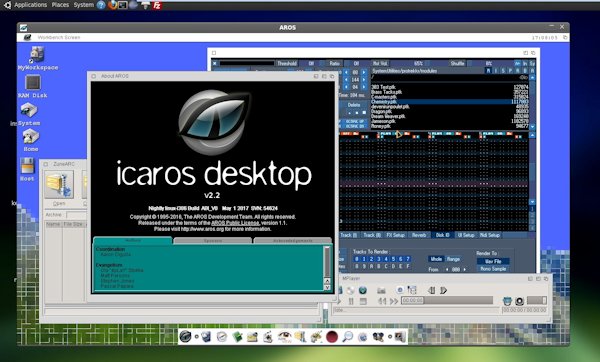Open the help icon in top panel
Viewport: 600px width, 362px height.
coord(101,5)
